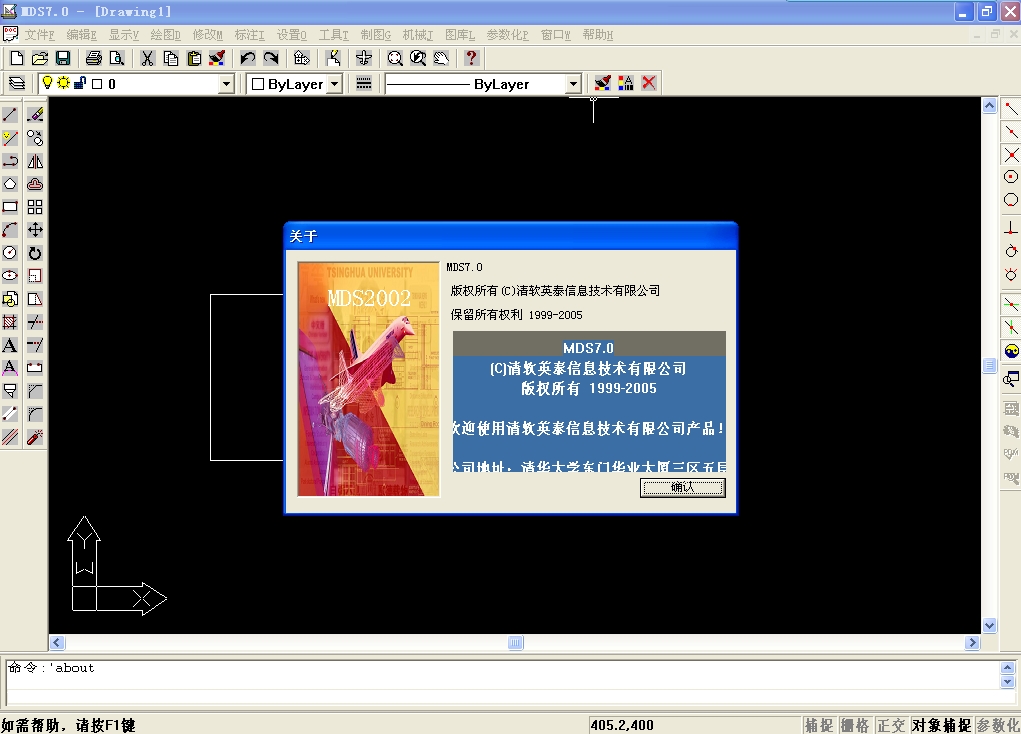Click the red X delete icon

click(649, 83)
